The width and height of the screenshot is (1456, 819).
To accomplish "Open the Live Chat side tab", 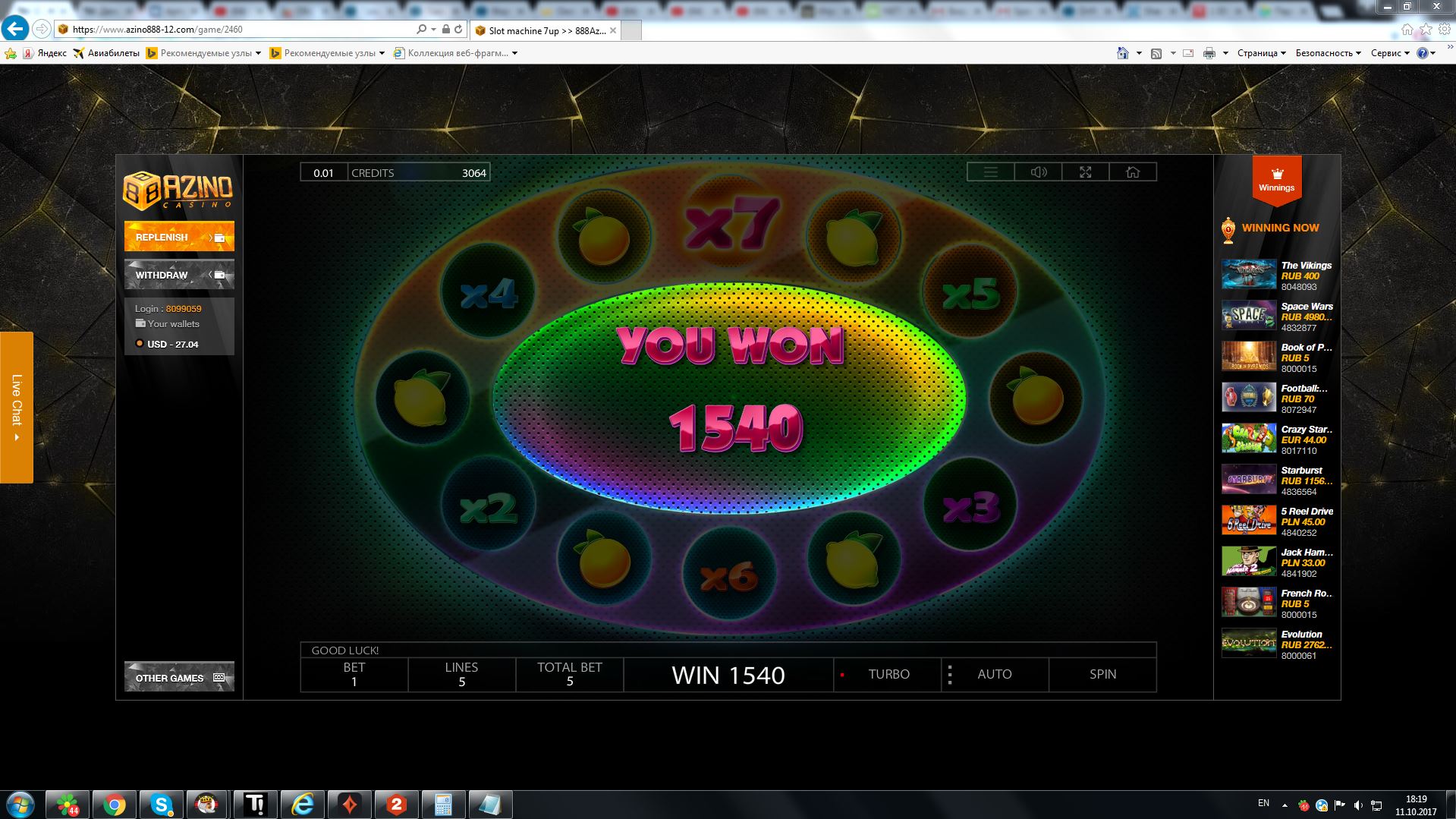I will (x=17, y=408).
